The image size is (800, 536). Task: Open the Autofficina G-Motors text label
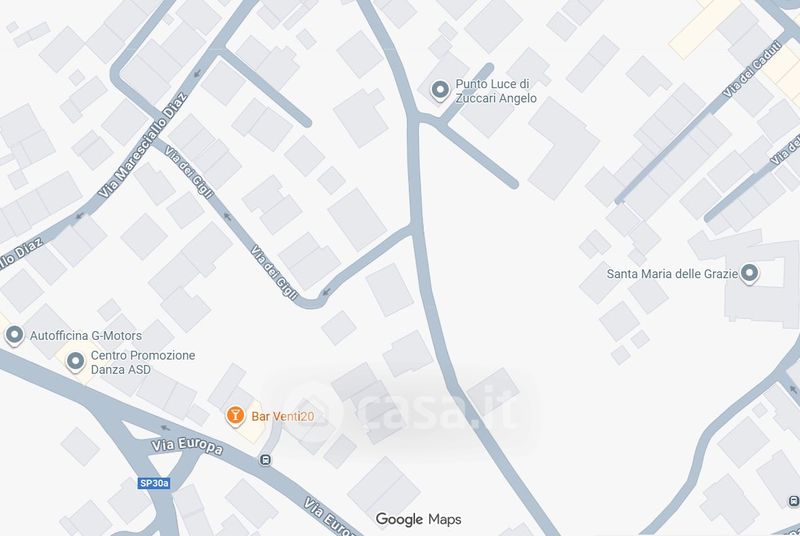tap(86, 336)
